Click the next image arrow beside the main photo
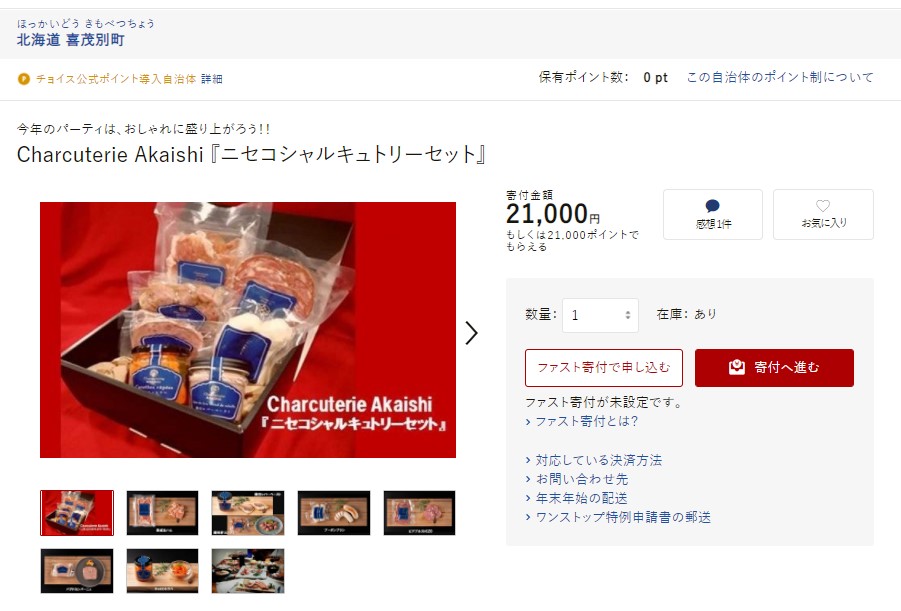 tap(471, 332)
